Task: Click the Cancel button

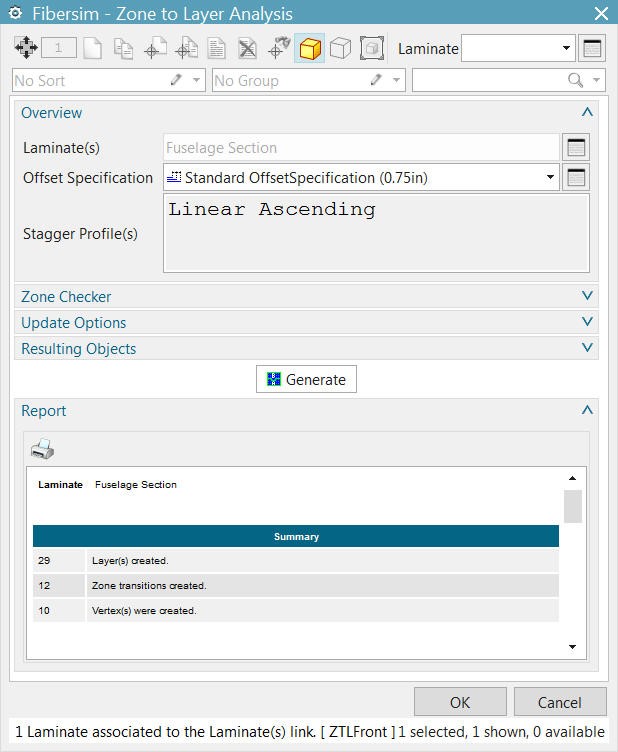Action: pyautogui.click(x=559, y=702)
